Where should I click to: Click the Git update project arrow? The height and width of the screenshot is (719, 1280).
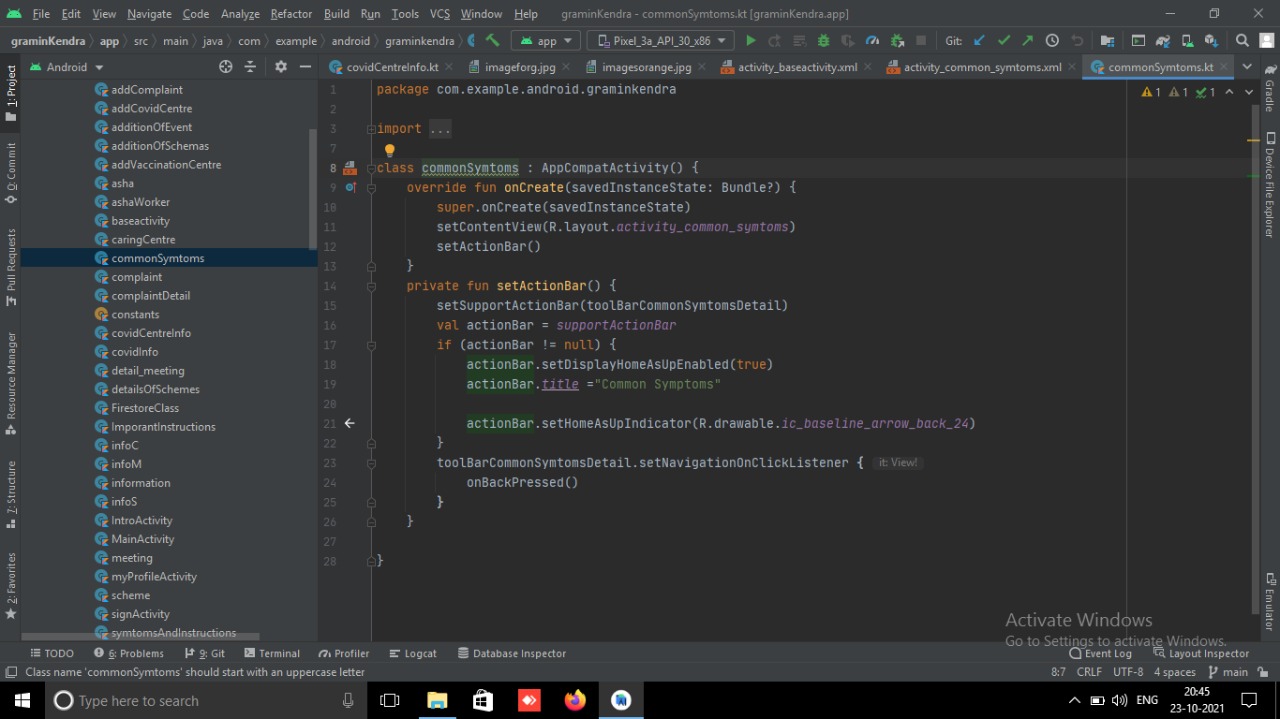pos(979,41)
